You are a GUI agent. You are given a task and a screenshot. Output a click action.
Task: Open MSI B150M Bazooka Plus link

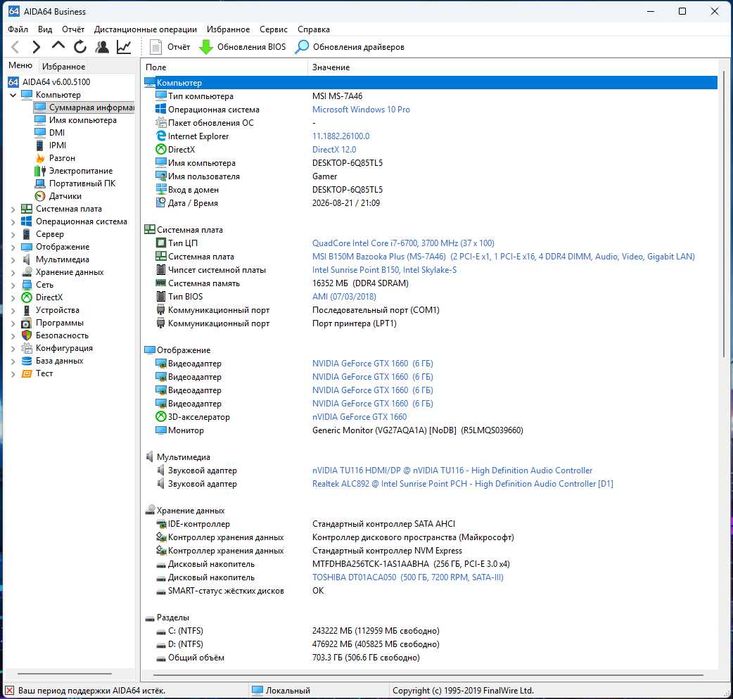(x=503, y=256)
